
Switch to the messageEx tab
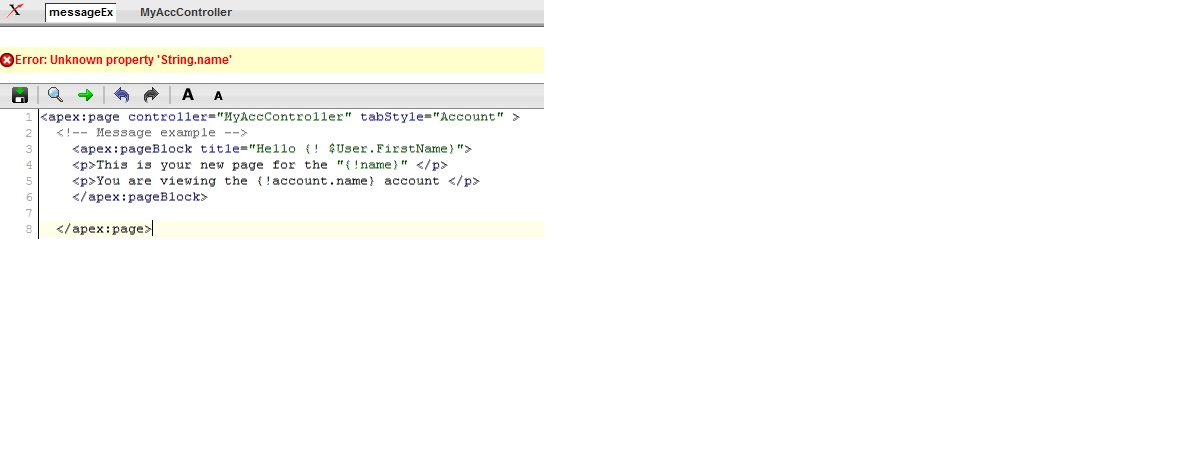click(x=81, y=12)
